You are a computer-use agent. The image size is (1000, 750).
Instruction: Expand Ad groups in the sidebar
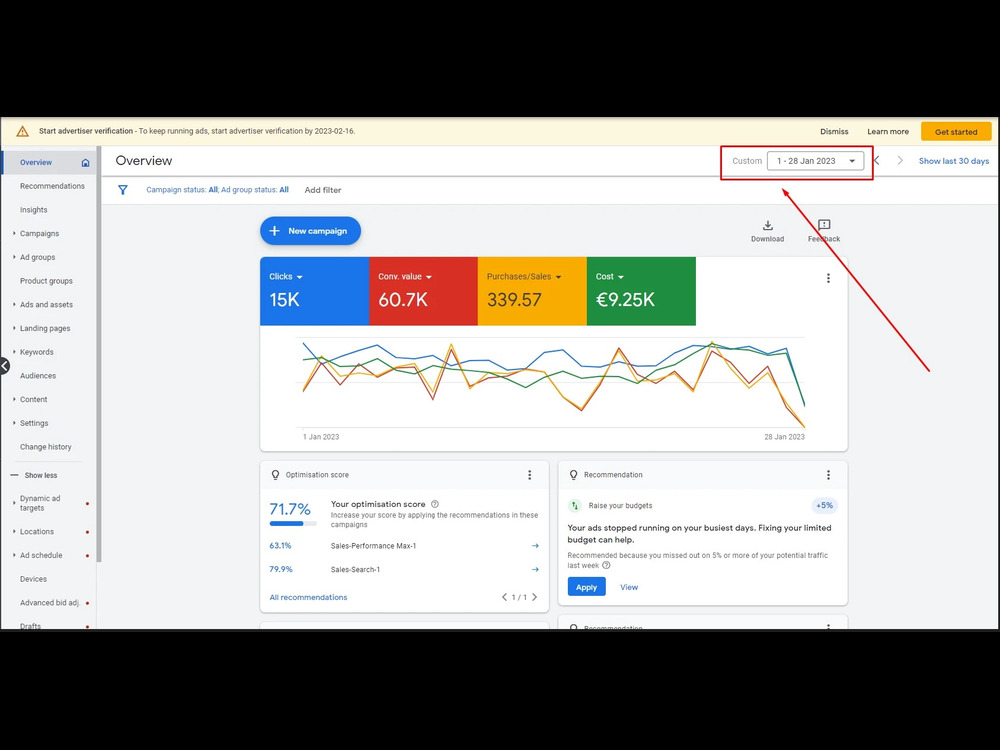click(x=14, y=257)
